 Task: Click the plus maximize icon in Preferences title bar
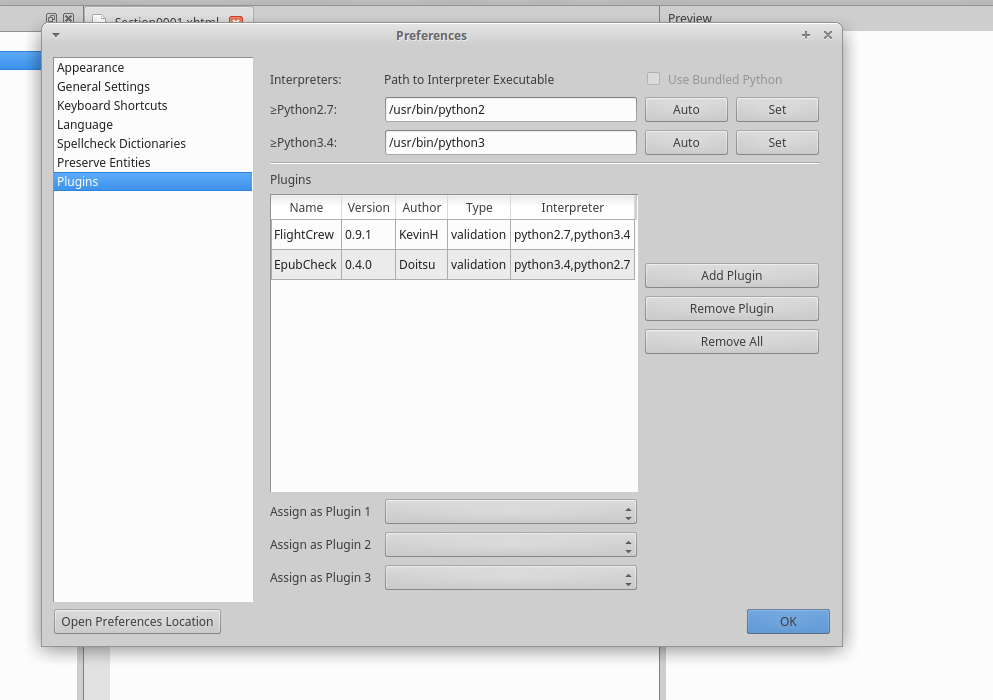point(806,35)
